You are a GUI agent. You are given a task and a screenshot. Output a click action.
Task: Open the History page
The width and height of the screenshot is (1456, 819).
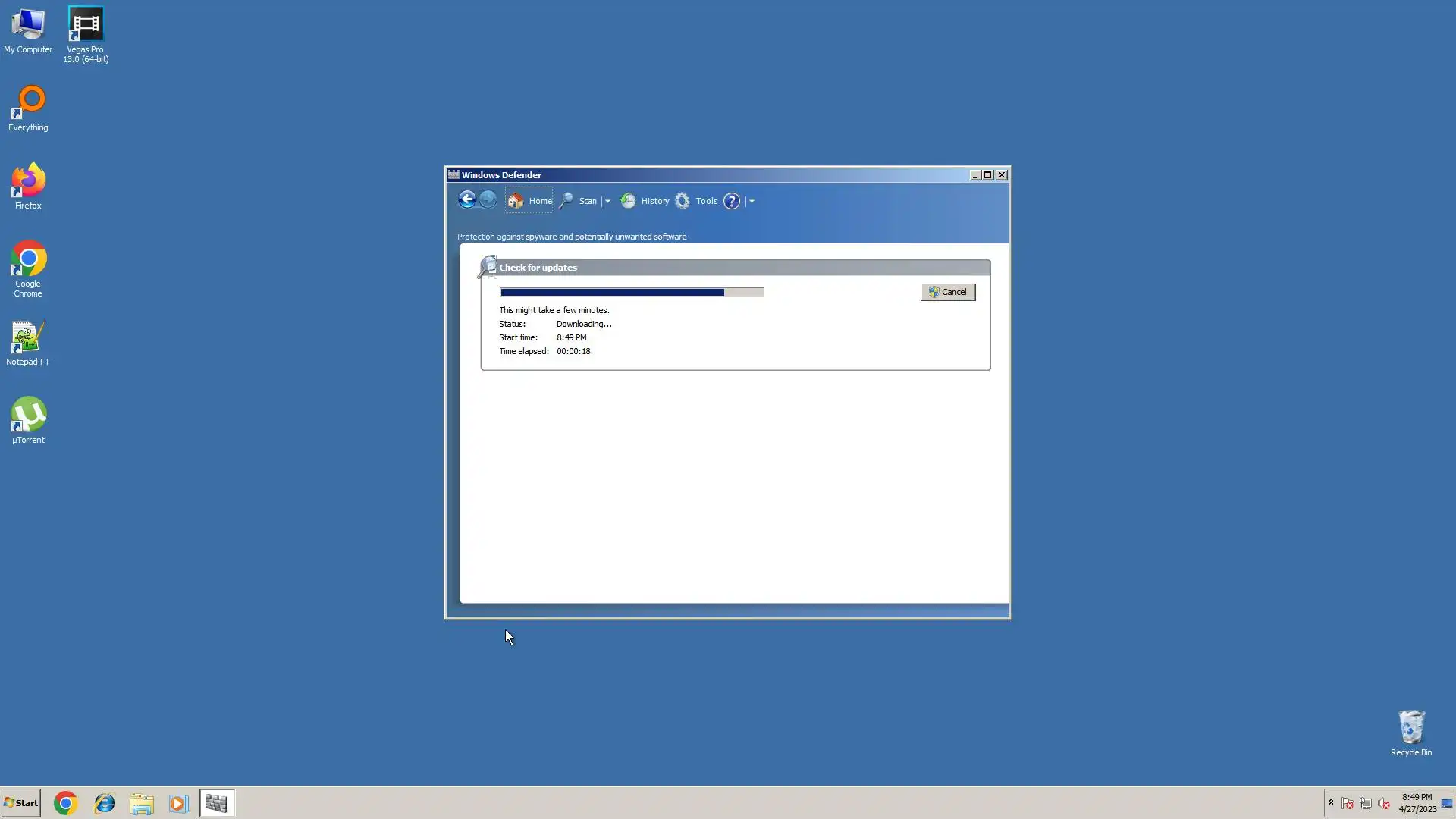tap(645, 201)
